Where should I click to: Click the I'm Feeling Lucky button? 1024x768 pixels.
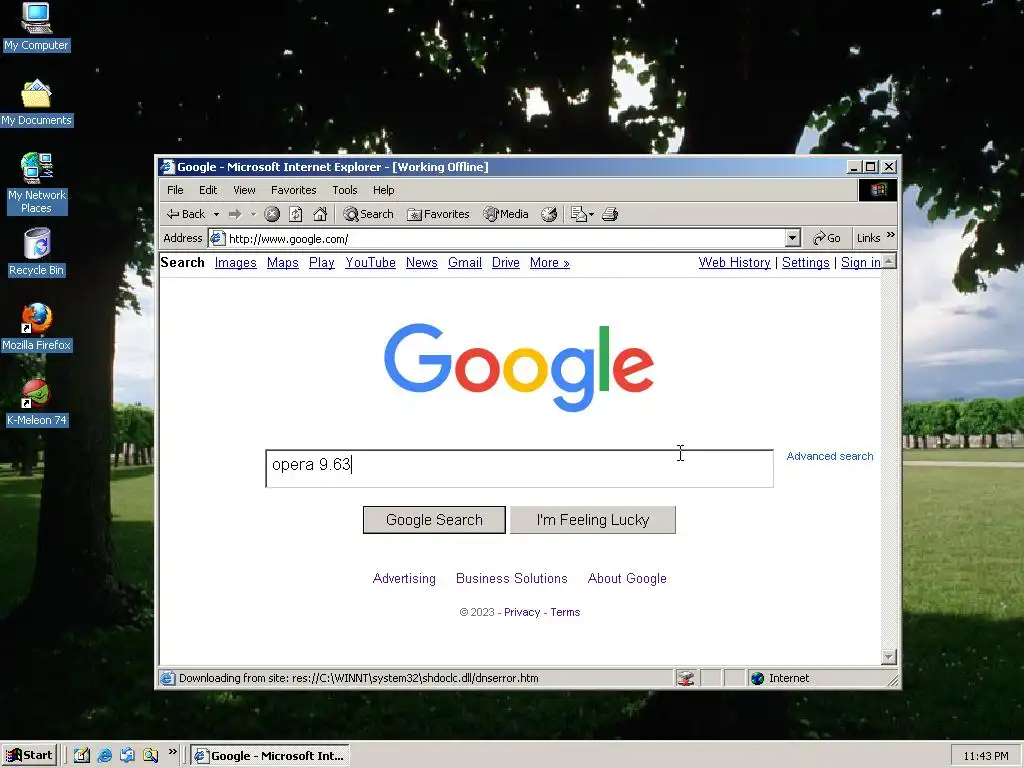coord(593,520)
